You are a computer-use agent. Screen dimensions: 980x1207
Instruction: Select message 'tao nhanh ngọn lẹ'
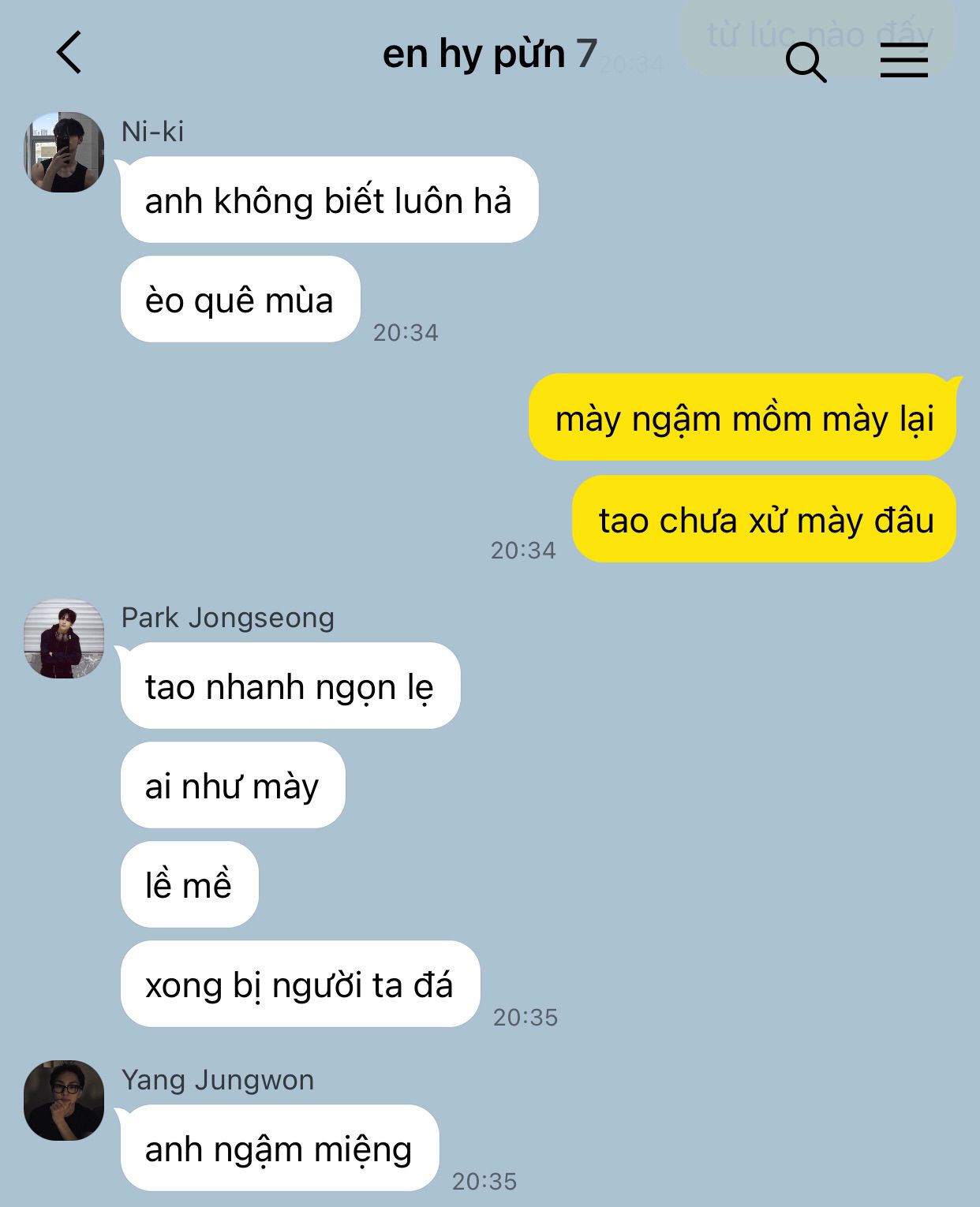290,686
